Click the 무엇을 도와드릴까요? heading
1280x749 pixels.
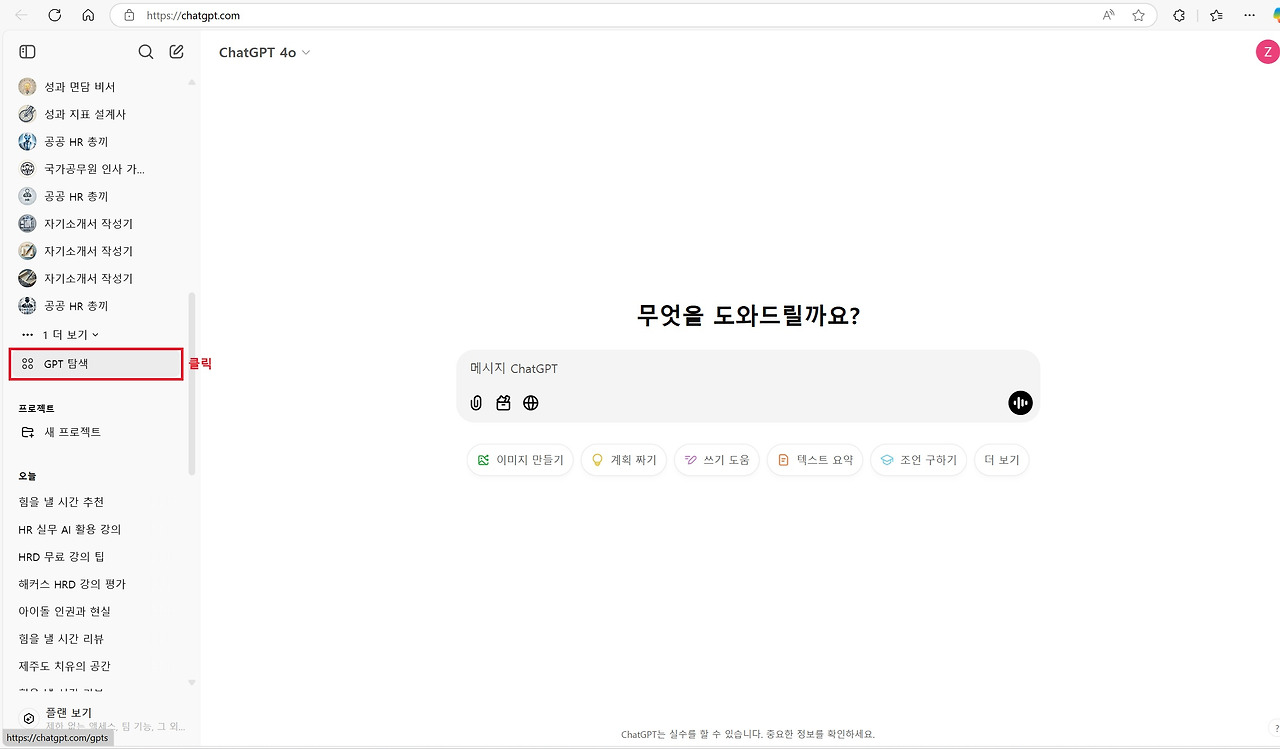748,315
